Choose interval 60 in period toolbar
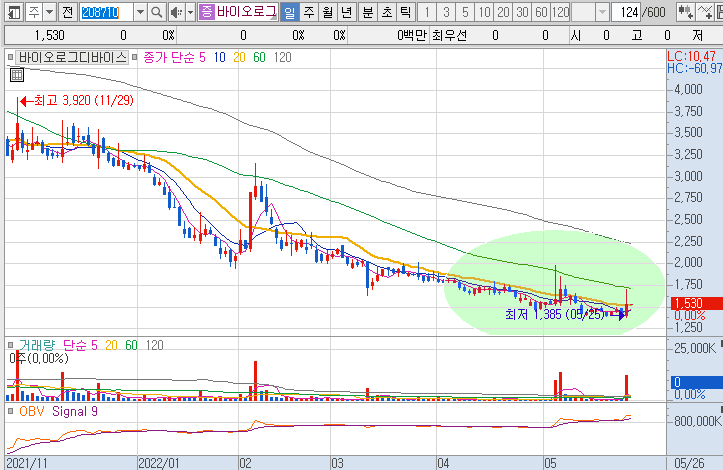The width and height of the screenshot is (723, 470). click(x=541, y=12)
